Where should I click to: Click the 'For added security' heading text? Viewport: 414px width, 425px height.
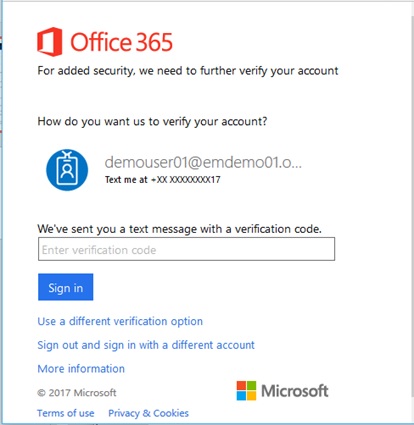(x=188, y=71)
